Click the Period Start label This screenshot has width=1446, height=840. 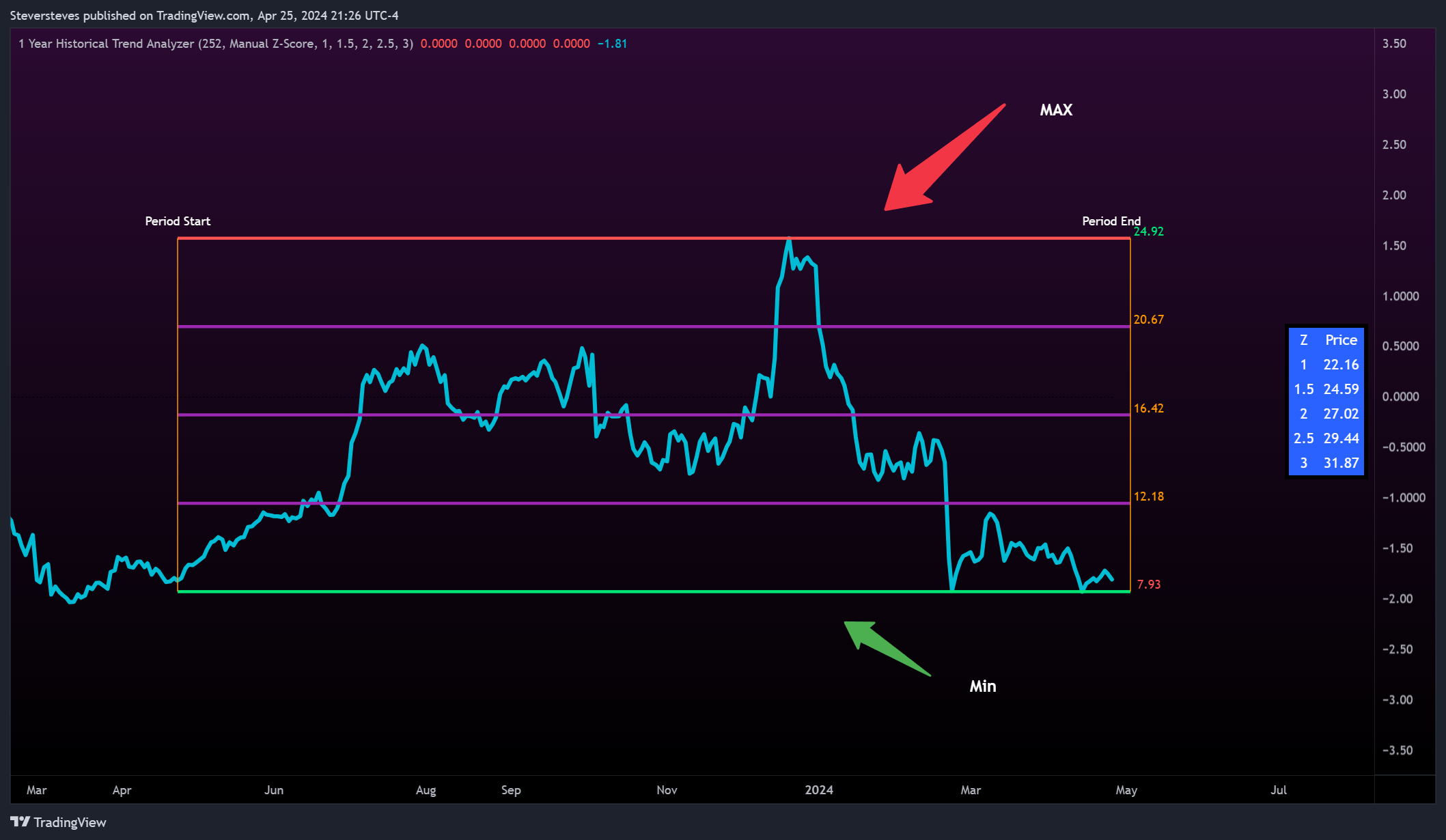point(178,221)
